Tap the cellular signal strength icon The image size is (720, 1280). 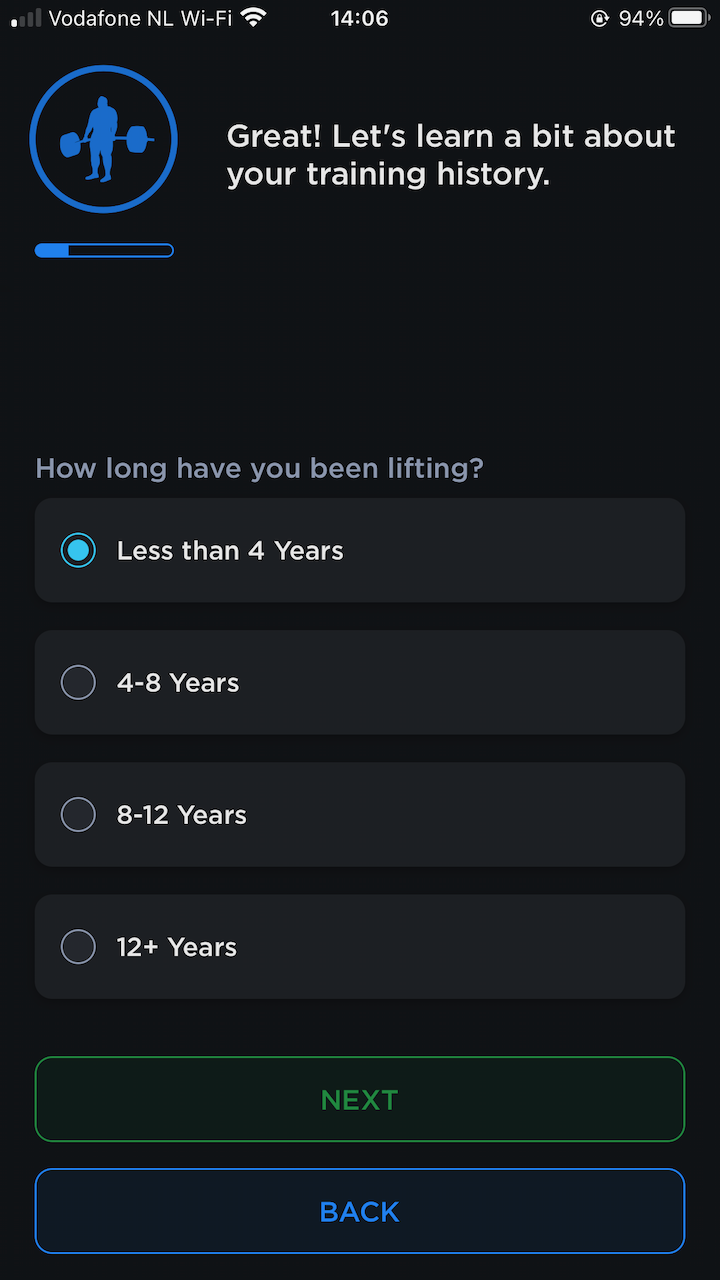[26, 18]
